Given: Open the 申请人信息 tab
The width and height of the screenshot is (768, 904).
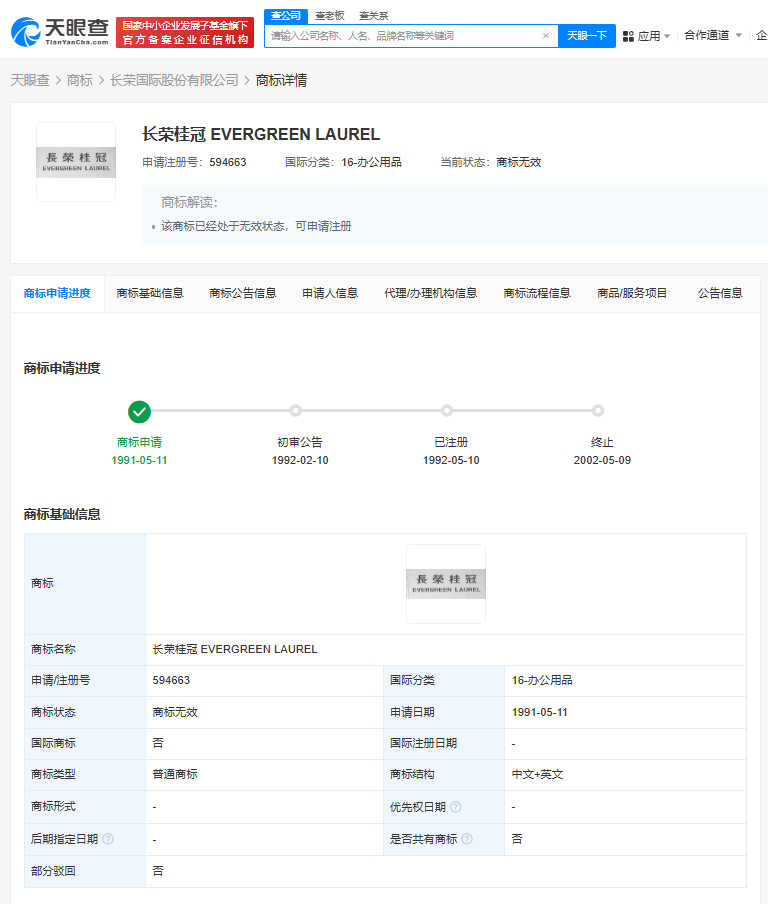Looking at the screenshot, I should [330, 293].
